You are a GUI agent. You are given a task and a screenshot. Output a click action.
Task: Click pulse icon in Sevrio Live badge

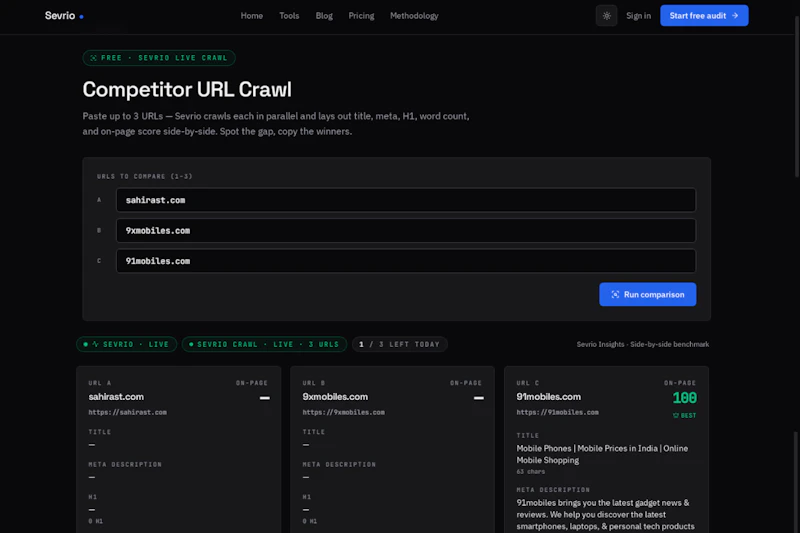pyautogui.click(x=95, y=344)
